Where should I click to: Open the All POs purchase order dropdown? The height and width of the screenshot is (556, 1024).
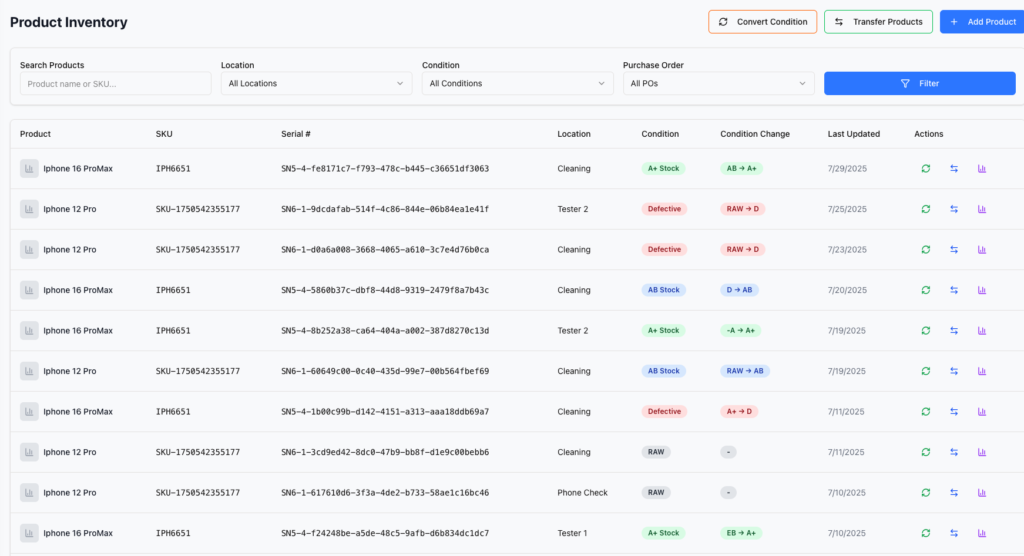[x=718, y=84]
